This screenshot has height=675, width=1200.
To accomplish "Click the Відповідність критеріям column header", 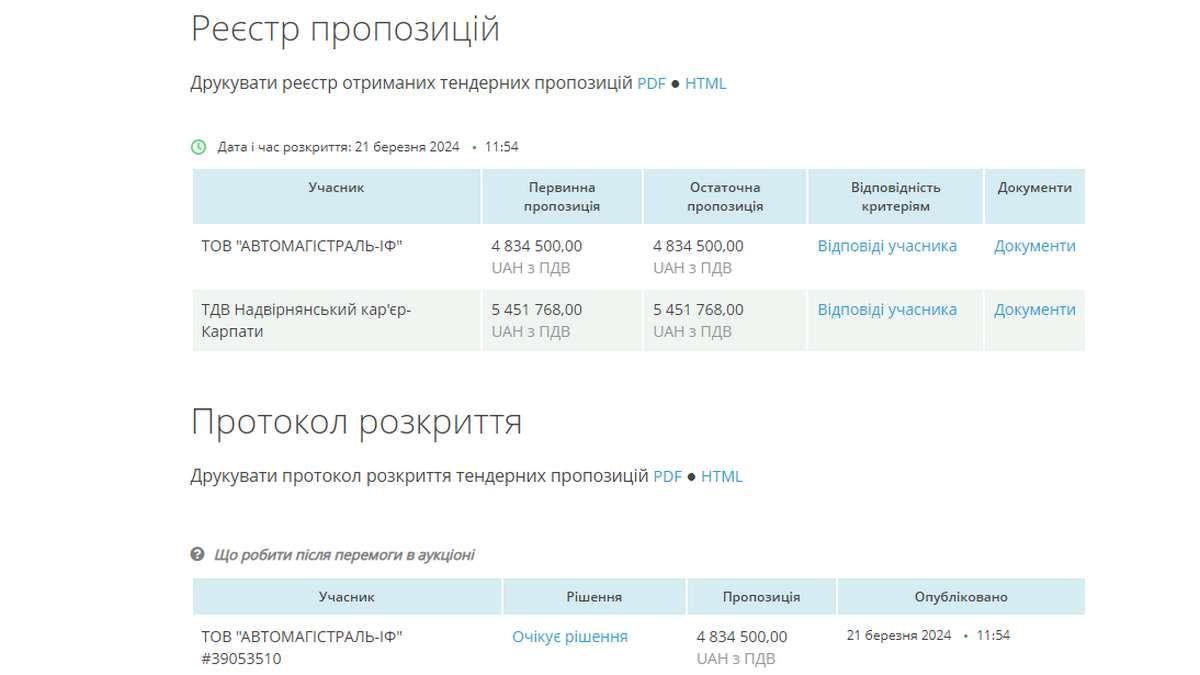I will click(897, 195).
